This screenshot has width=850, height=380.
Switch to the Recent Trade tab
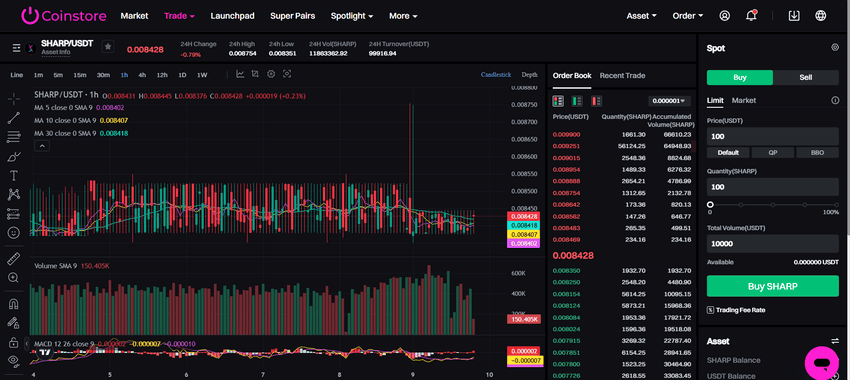[622, 75]
